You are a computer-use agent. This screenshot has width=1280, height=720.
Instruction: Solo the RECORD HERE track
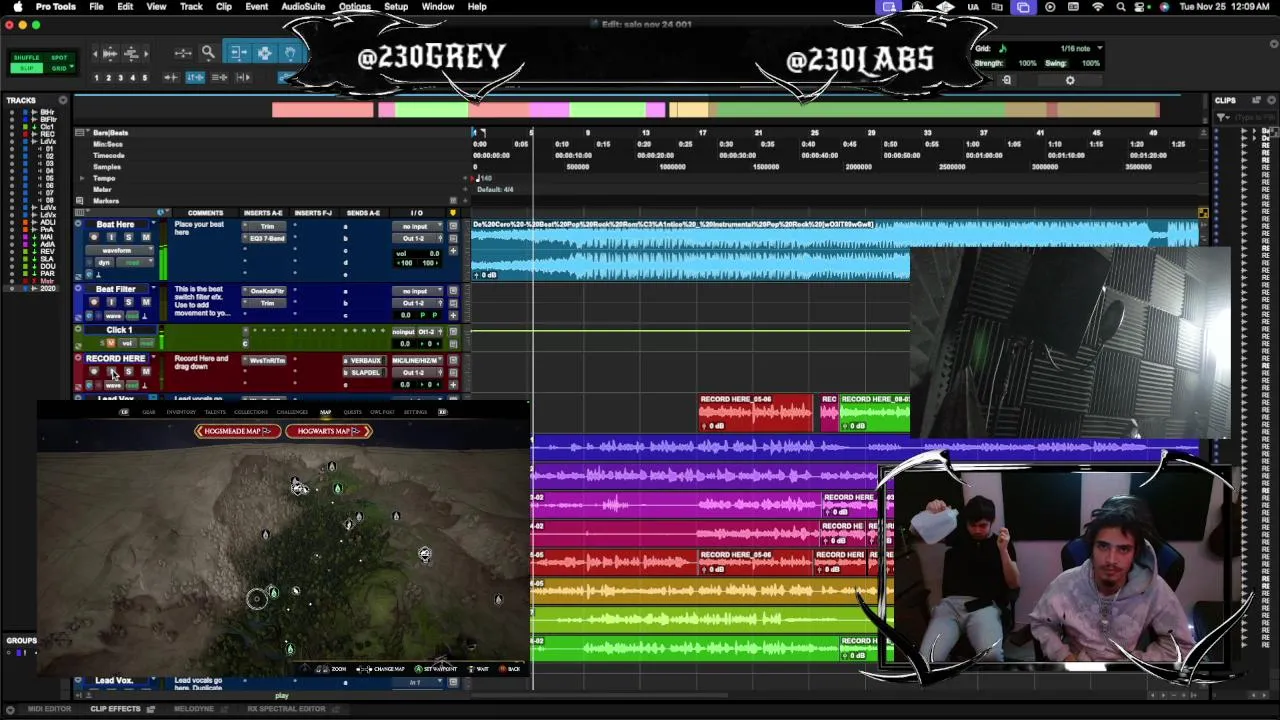coord(129,371)
